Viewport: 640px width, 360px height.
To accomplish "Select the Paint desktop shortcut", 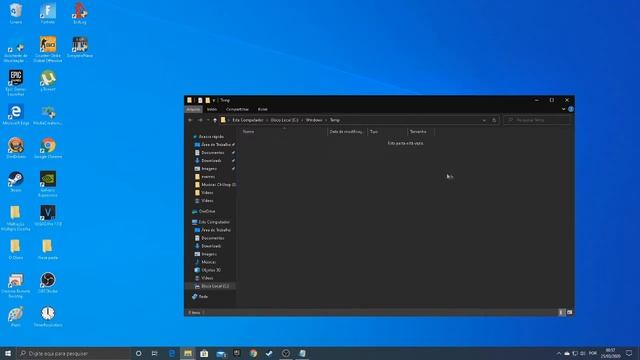I will [16, 316].
